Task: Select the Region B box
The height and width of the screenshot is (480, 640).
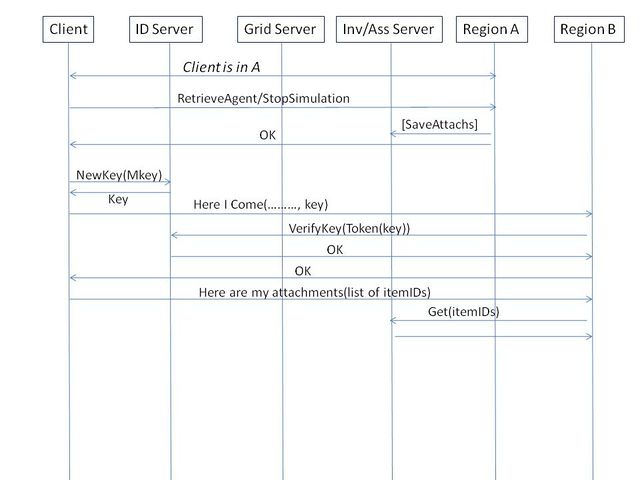Action: (x=589, y=29)
